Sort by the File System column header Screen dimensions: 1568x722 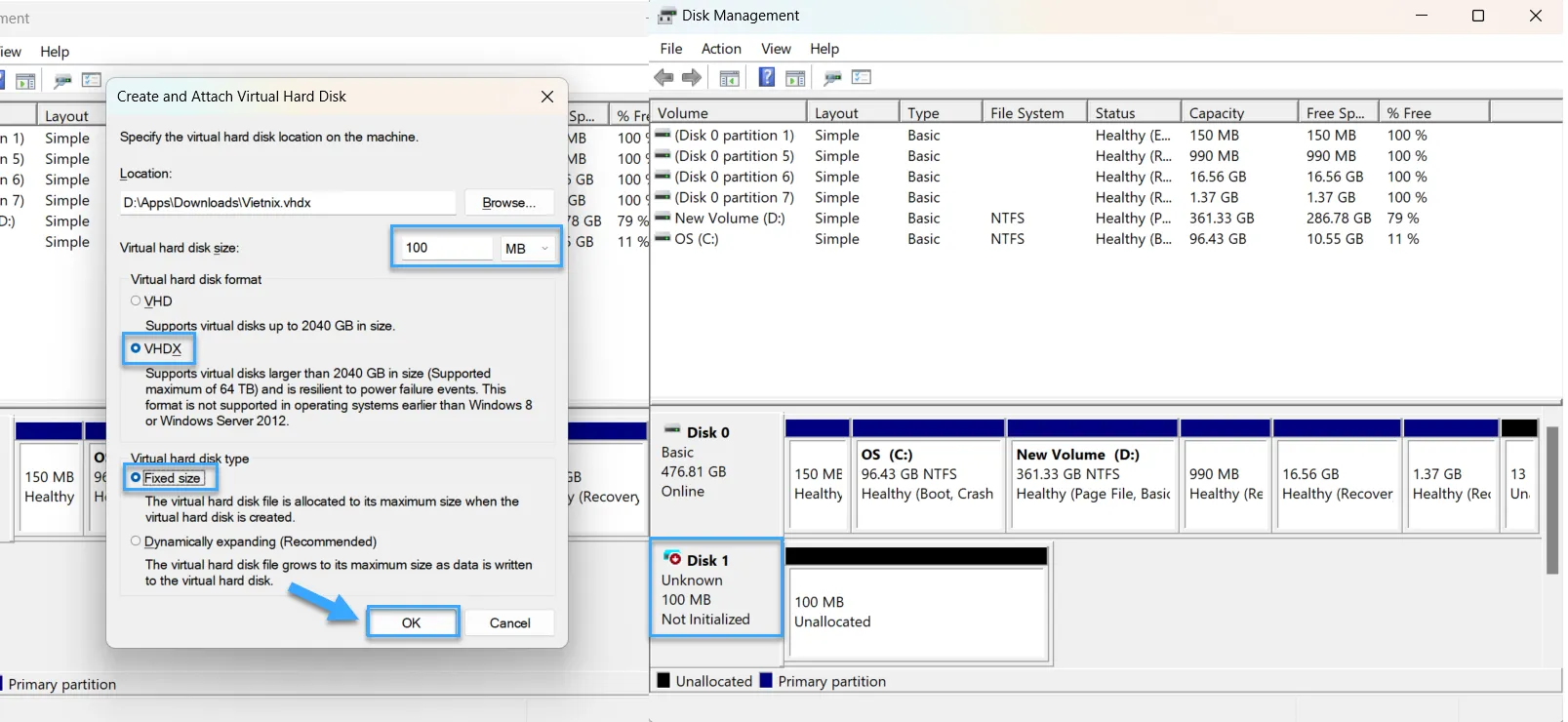tap(1034, 113)
